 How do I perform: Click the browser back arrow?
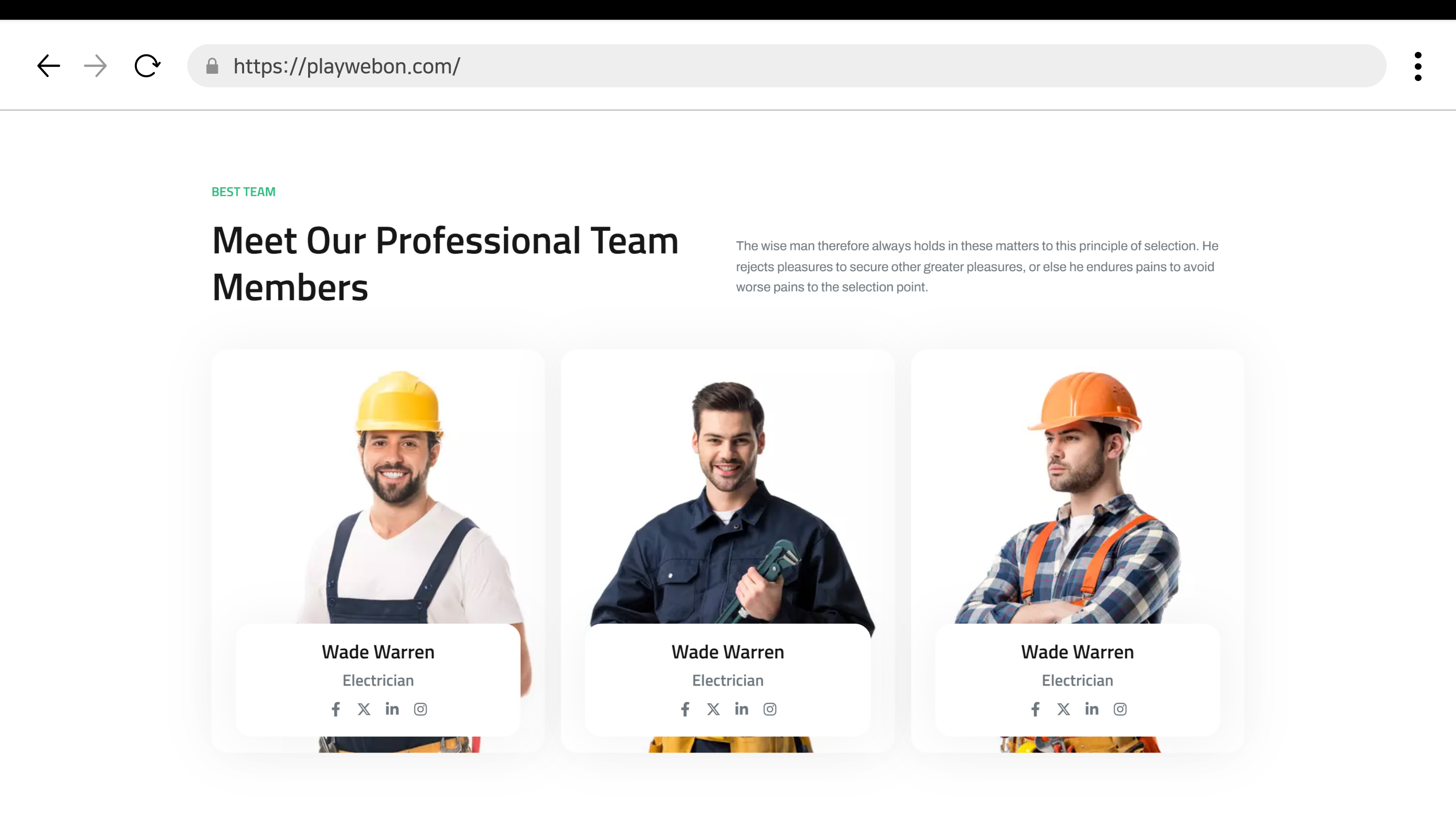point(49,66)
